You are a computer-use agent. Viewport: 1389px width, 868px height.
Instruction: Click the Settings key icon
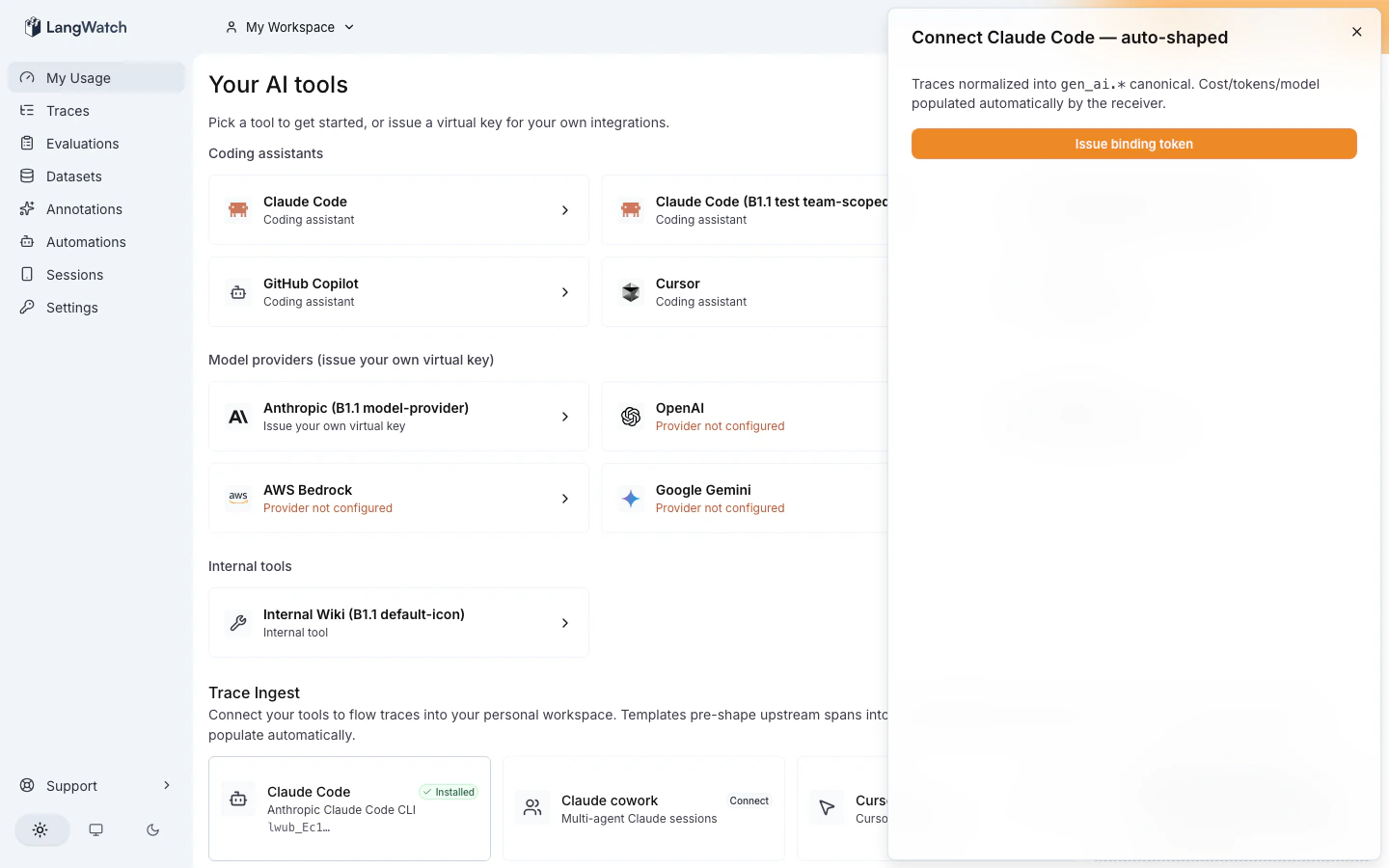coord(27,308)
